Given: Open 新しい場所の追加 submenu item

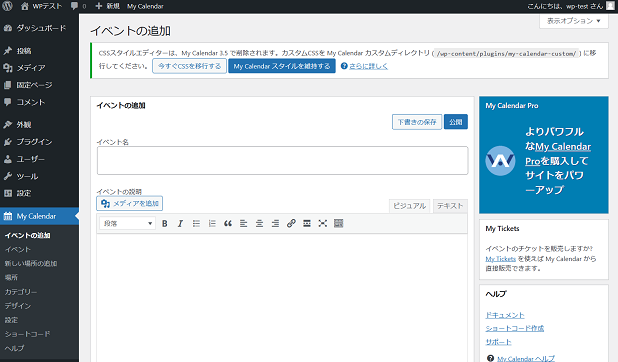Looking at the screenshot, I should point(31,263).
